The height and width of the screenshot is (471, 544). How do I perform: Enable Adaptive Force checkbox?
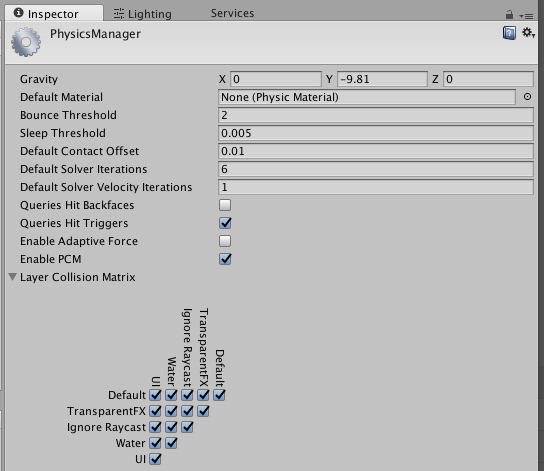coord(225,241)
